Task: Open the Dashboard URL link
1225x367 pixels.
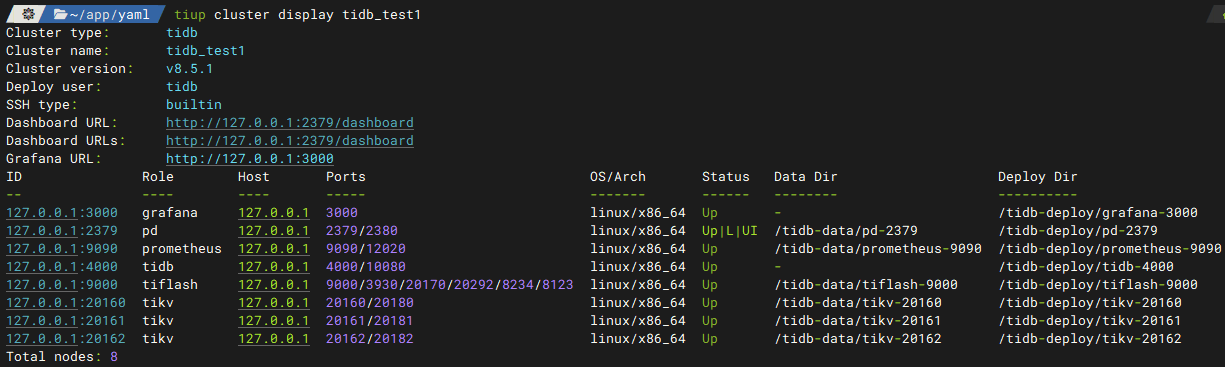Action: click(x=290, y=123)
